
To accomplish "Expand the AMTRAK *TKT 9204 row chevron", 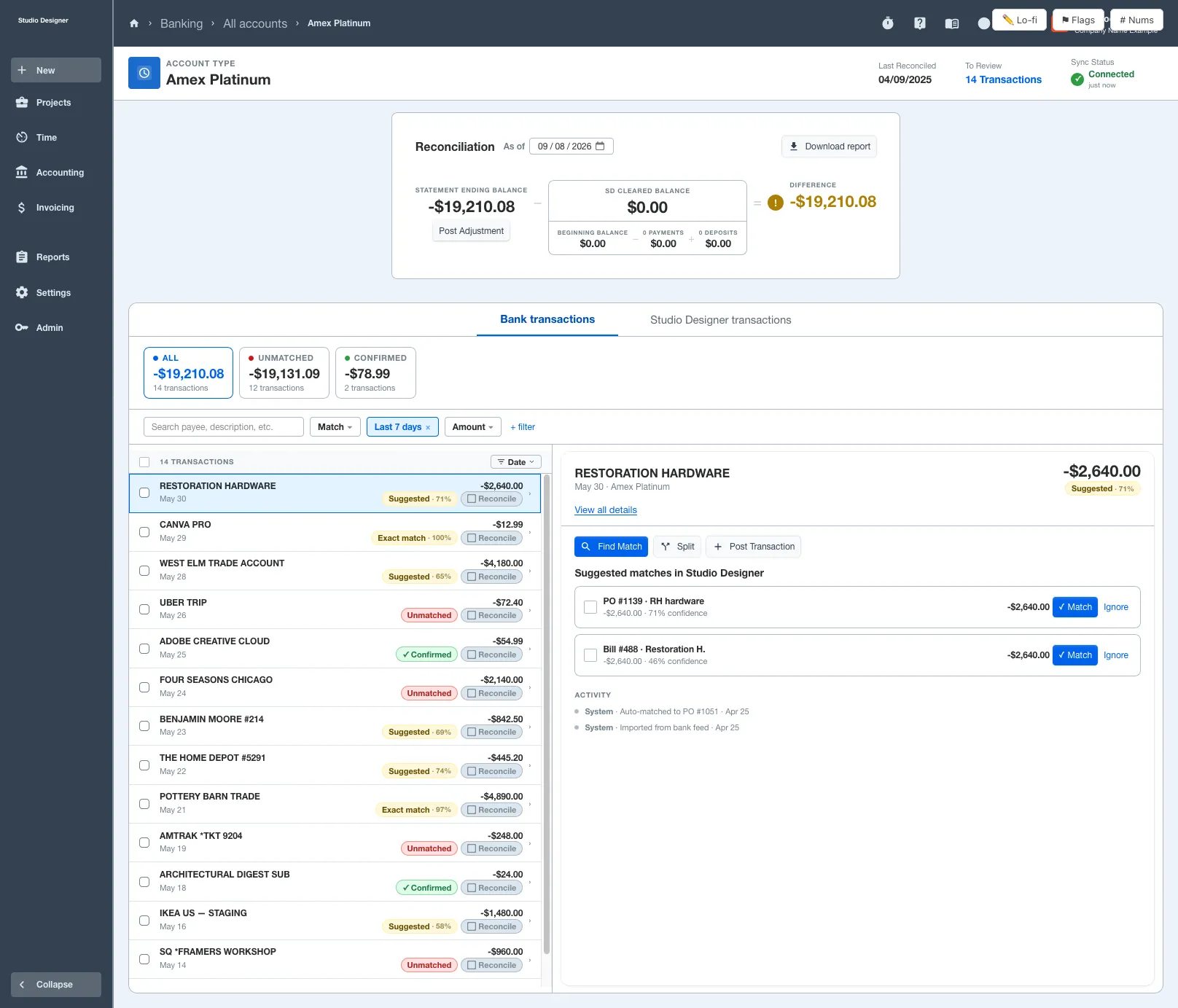I will [x=530, y=843].
